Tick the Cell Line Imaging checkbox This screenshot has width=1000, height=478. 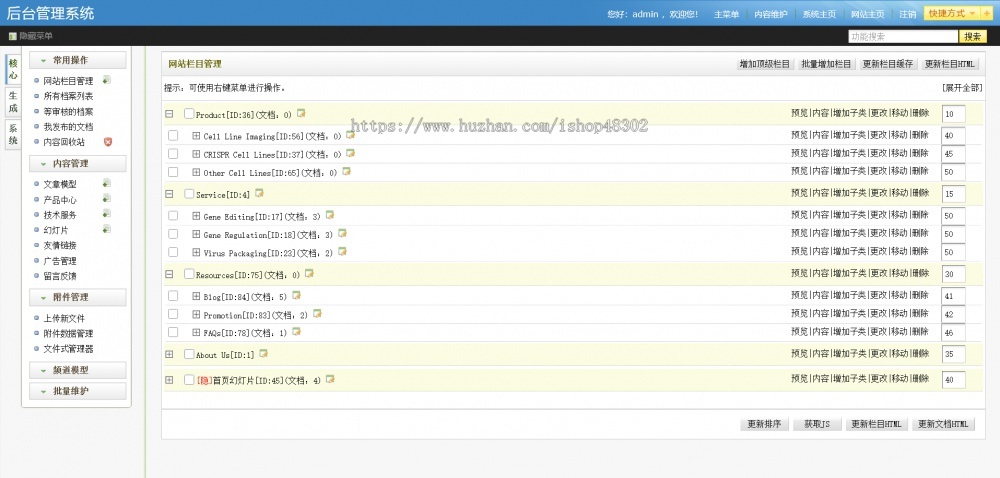[x=173, y=136]
